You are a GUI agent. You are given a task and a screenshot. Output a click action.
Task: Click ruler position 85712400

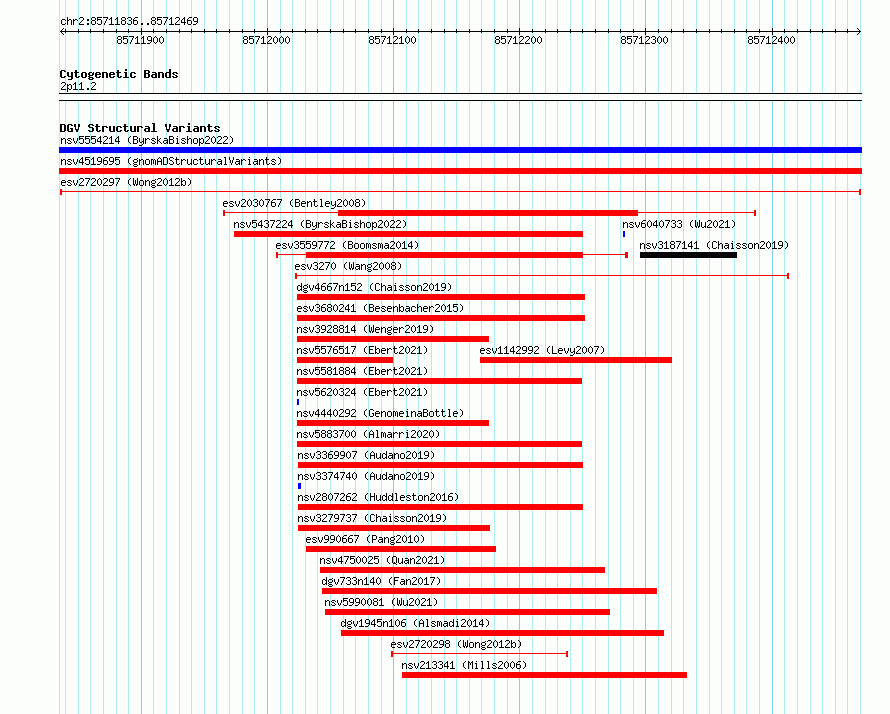coord(771,40)
